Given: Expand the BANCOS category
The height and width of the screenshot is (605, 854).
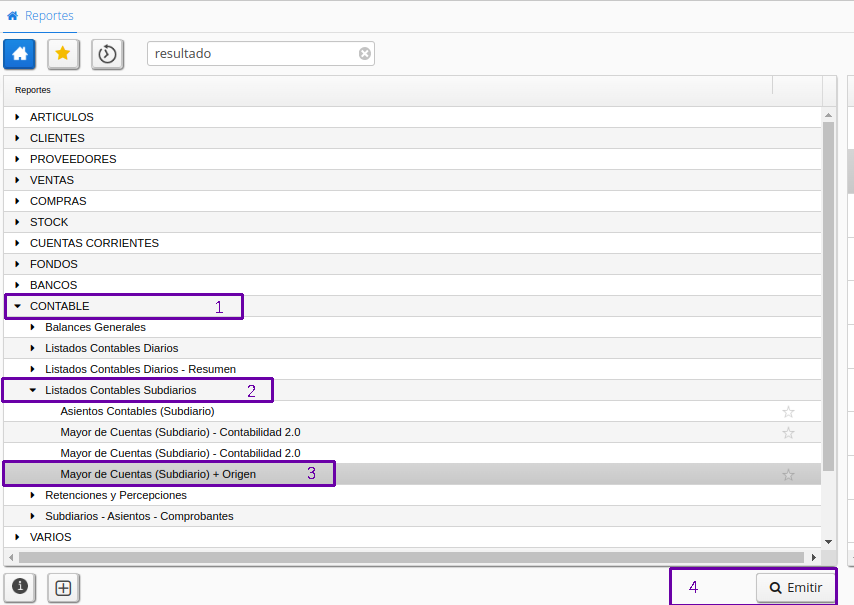Looking at the screenshot, I should click(17, 285).
